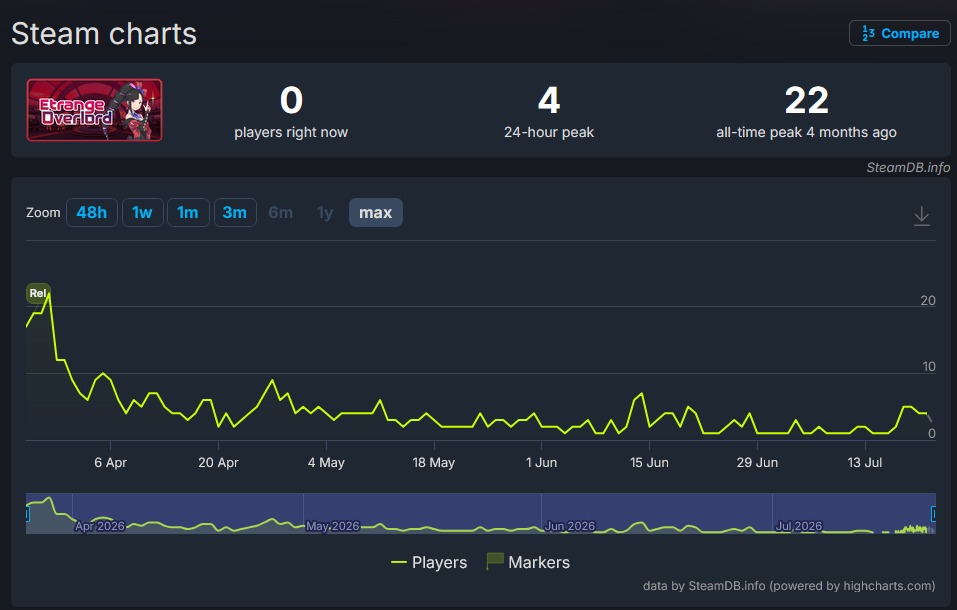Click the SteamDB.info credit text
Viewport: 957px width, 610px height.
click(x=908, y=167)
